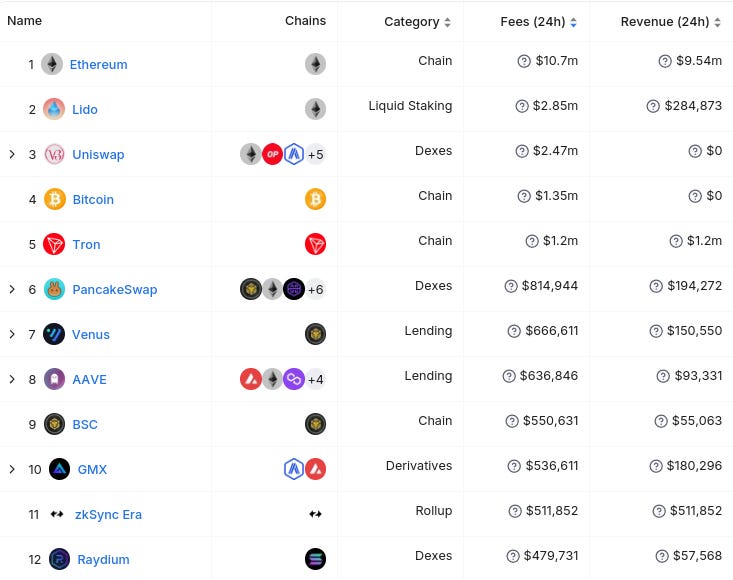Click GMX revenue value $180,296
This screenshot has width=733, height=580.
click(694, 465)
